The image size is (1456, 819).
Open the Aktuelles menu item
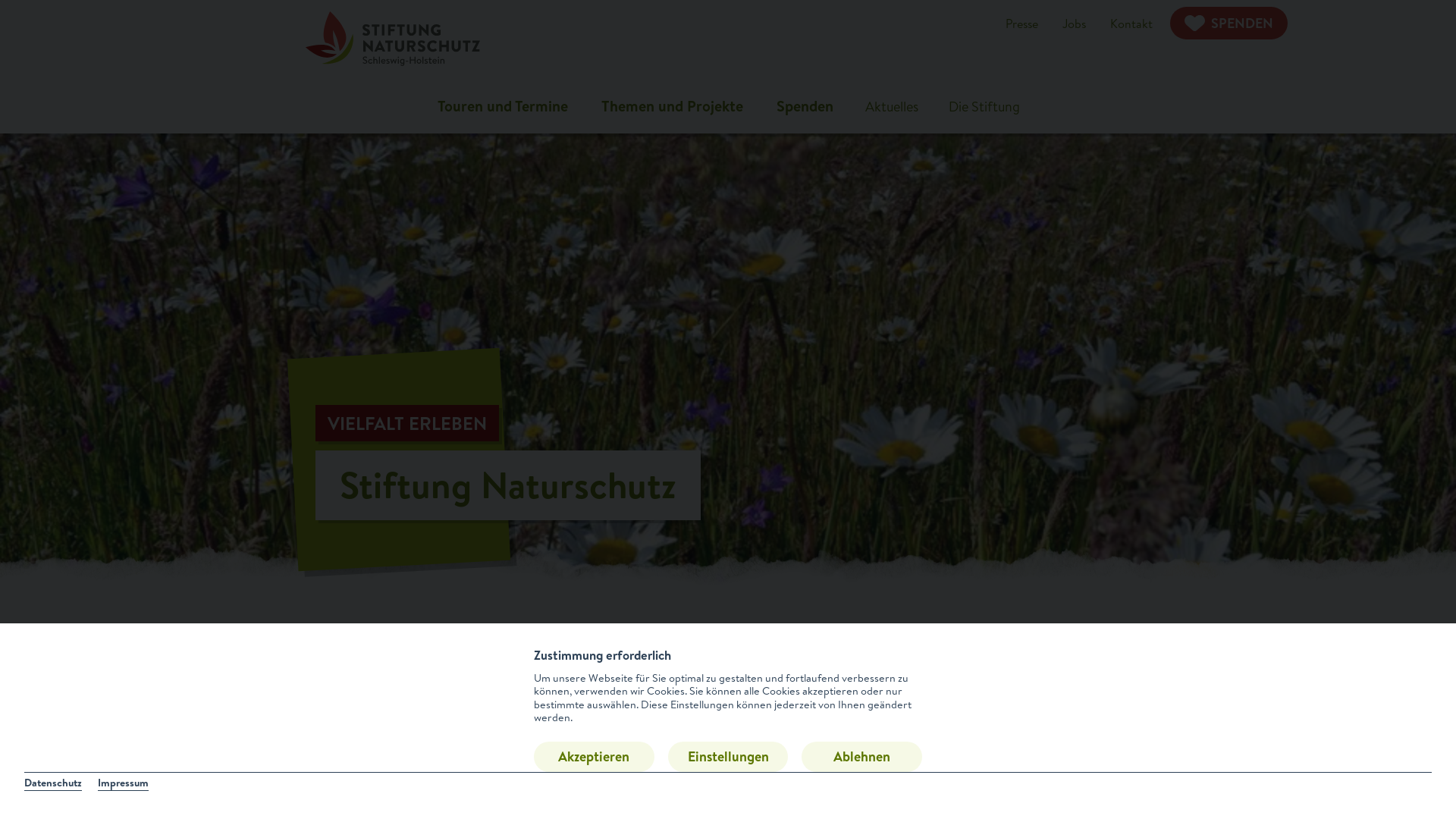(x=891, y=107)
